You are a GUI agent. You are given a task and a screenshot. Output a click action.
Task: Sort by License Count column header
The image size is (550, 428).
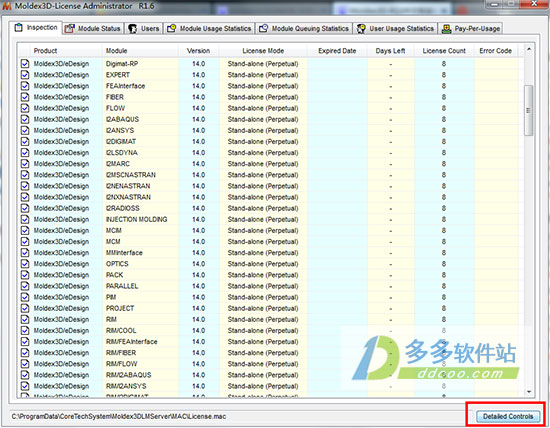point(444,51)
